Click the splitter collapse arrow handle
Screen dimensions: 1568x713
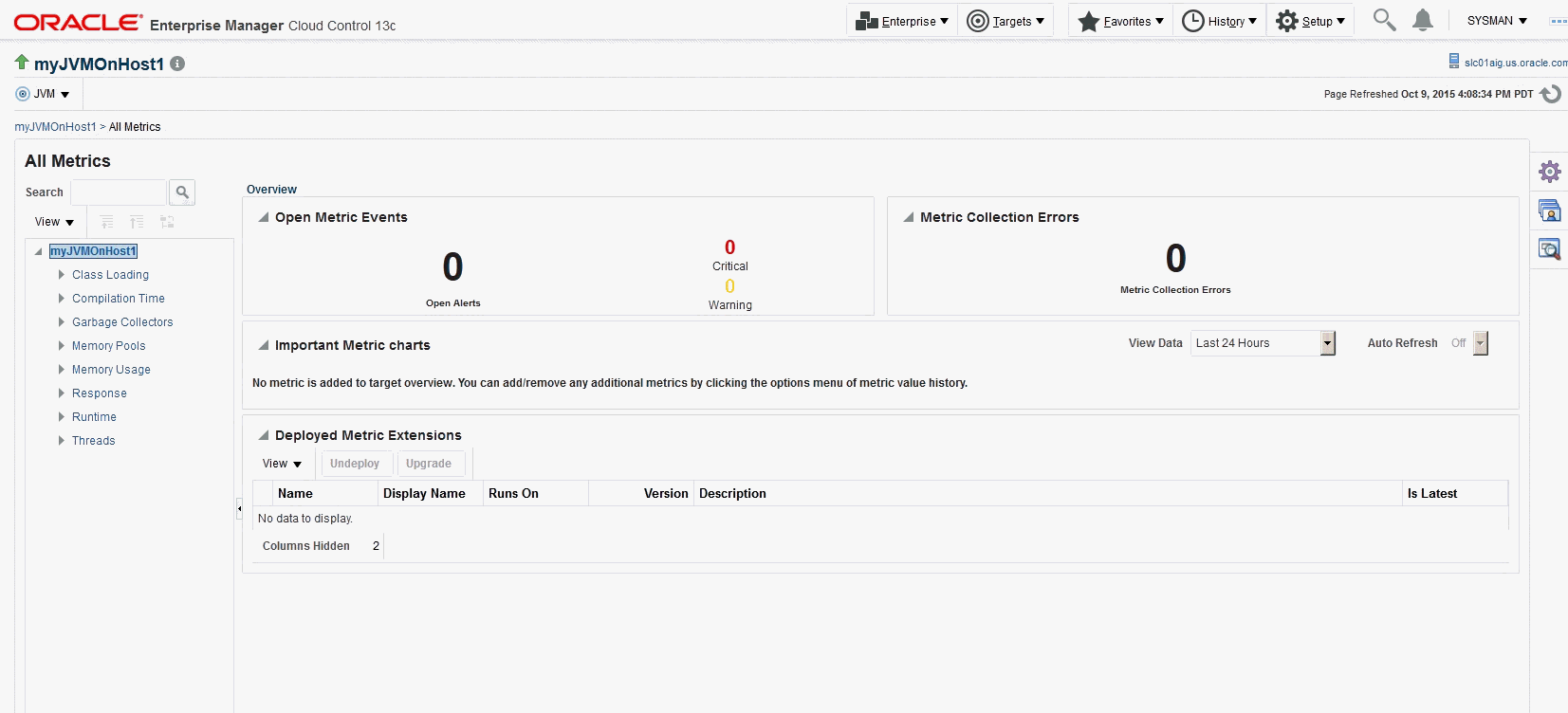[x=239, y=509]
